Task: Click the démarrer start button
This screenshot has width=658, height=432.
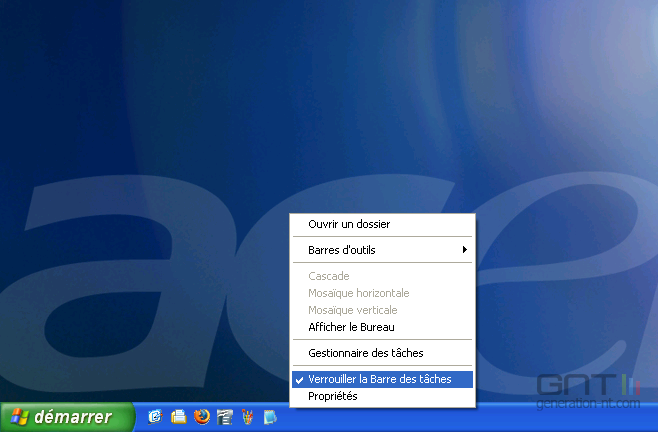Action: click(67, 417)
